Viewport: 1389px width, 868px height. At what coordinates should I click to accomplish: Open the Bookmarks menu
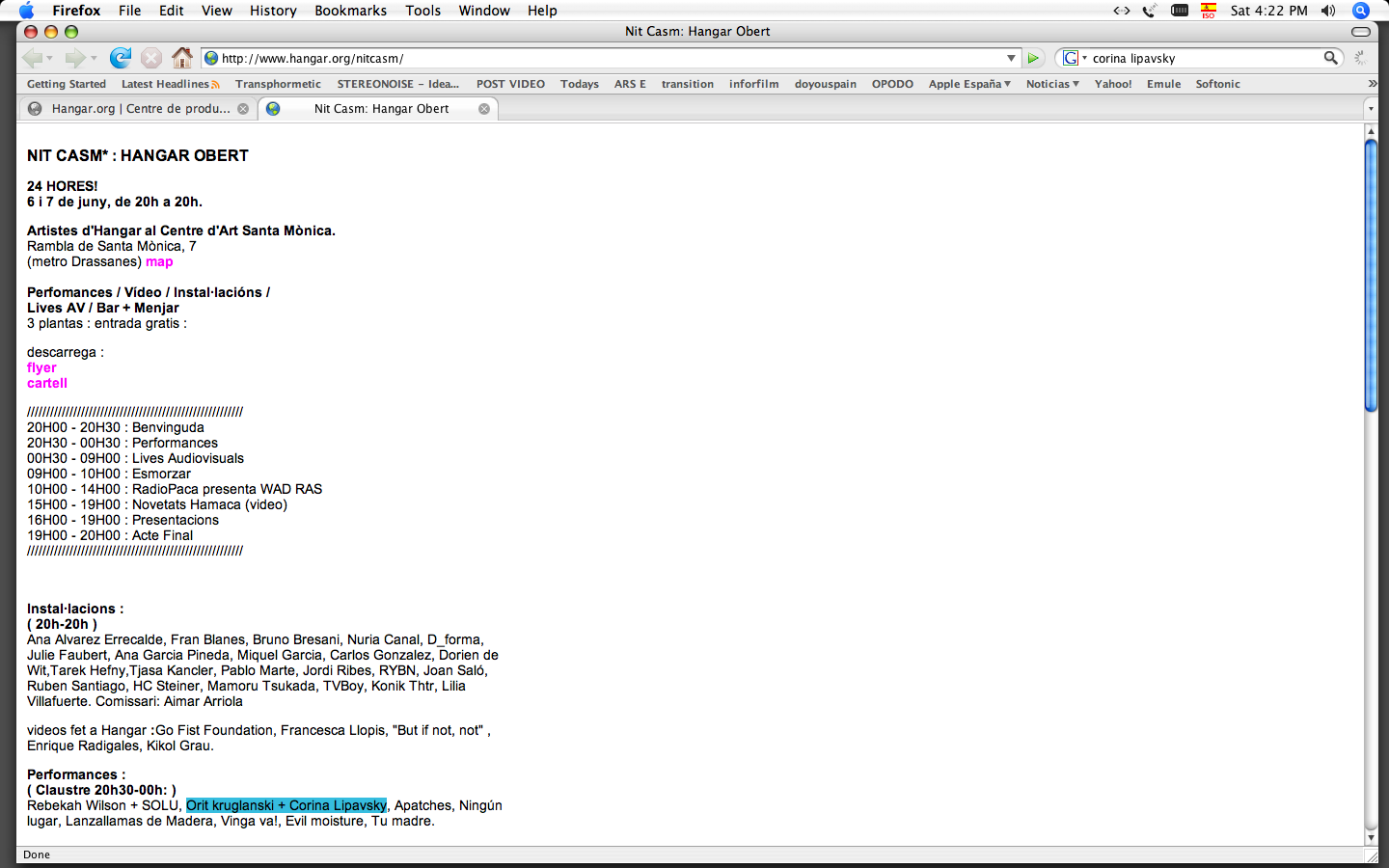pyautogui.click(x=350, y=11)
